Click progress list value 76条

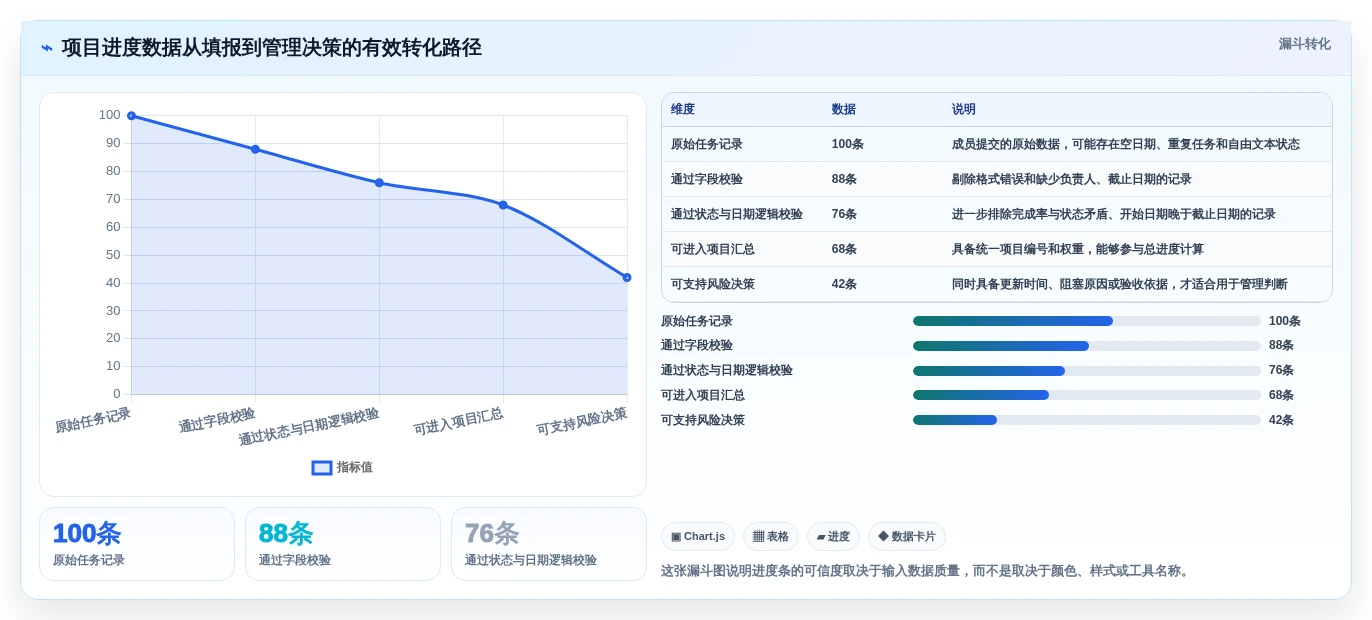pos(1281,371)
